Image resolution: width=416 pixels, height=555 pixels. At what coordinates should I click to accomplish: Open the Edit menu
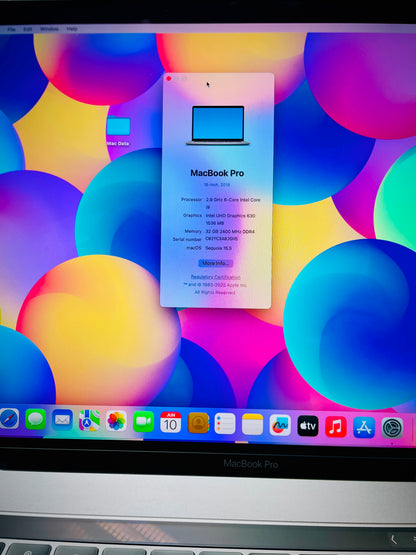coord(28,29)
